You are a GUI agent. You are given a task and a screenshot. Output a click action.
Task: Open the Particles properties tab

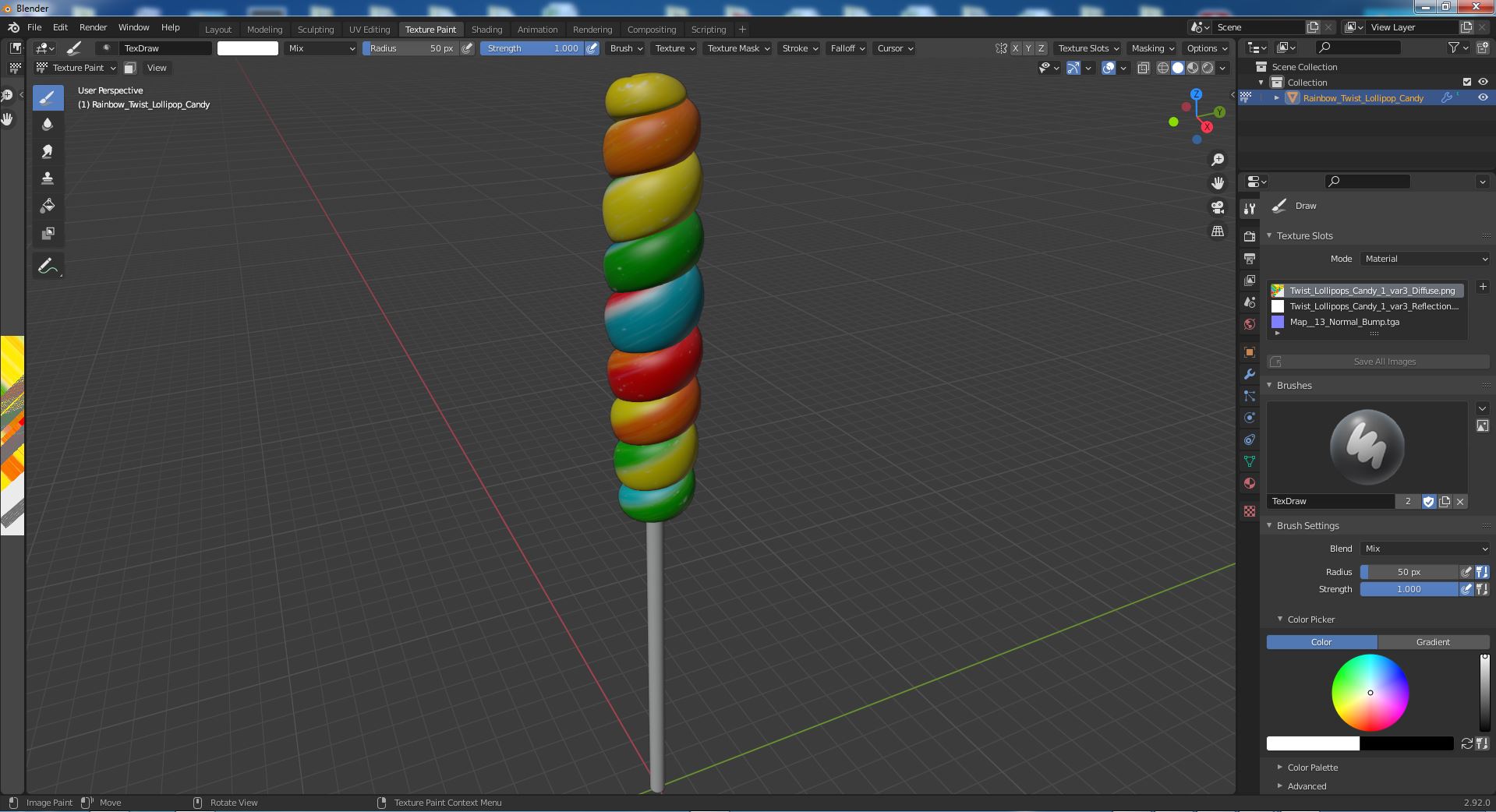coord(1250,396)
